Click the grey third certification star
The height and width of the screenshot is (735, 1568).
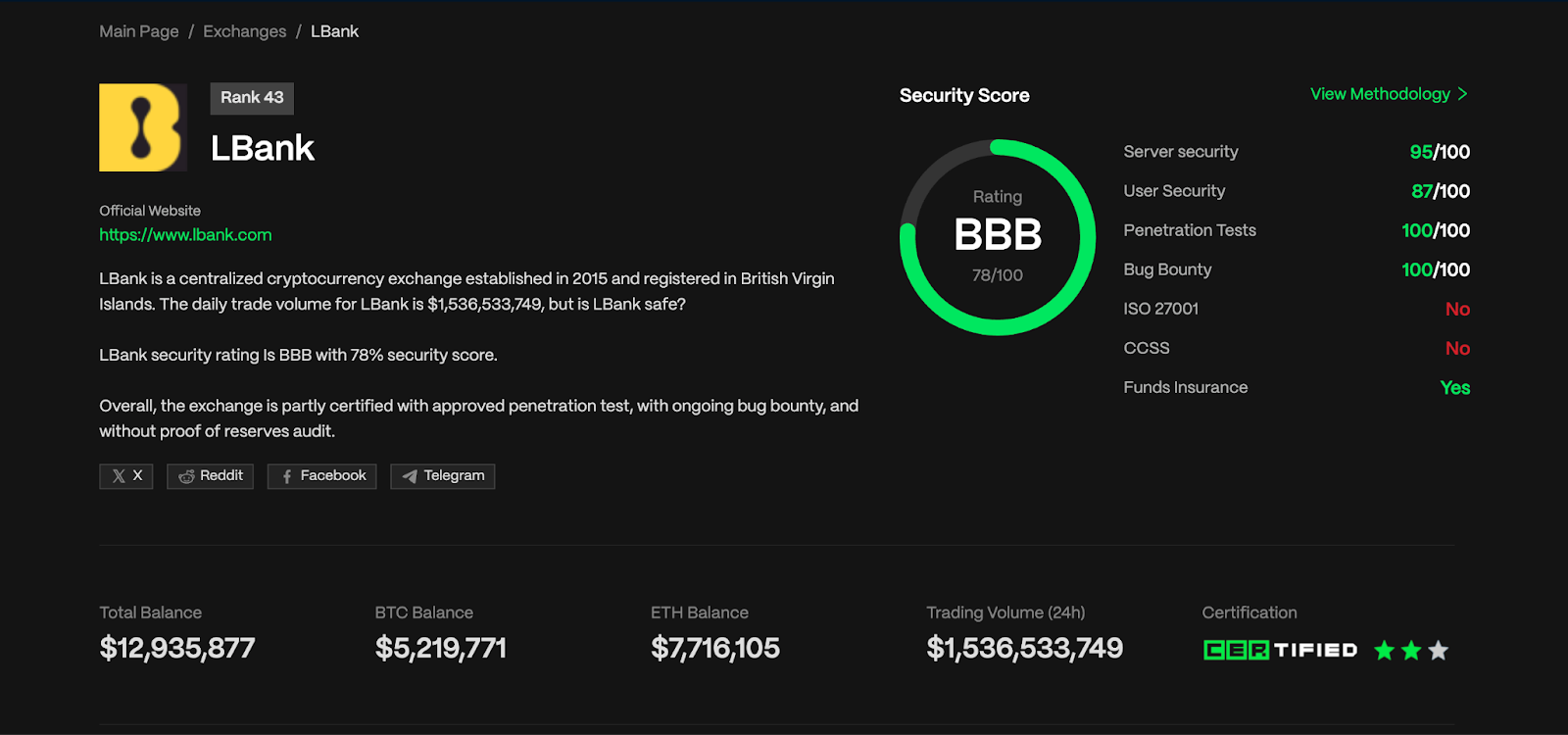pos(1438,650)
